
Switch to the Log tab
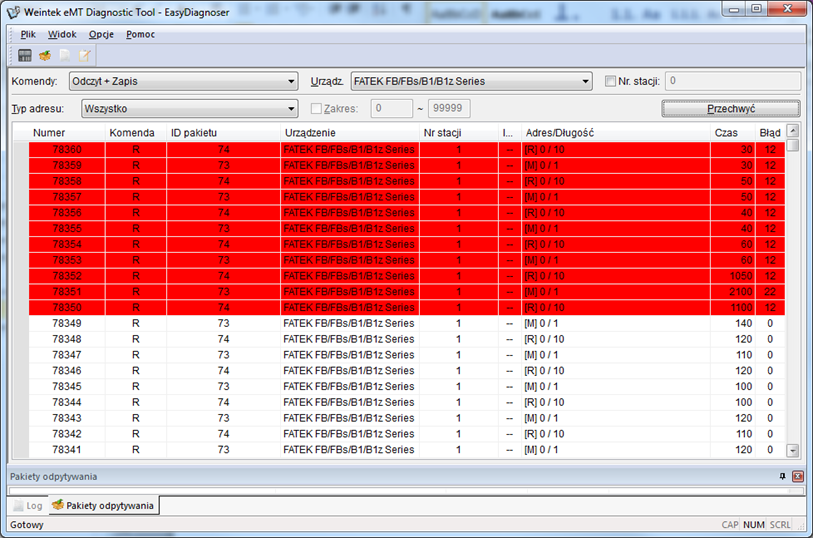point(29,505)
